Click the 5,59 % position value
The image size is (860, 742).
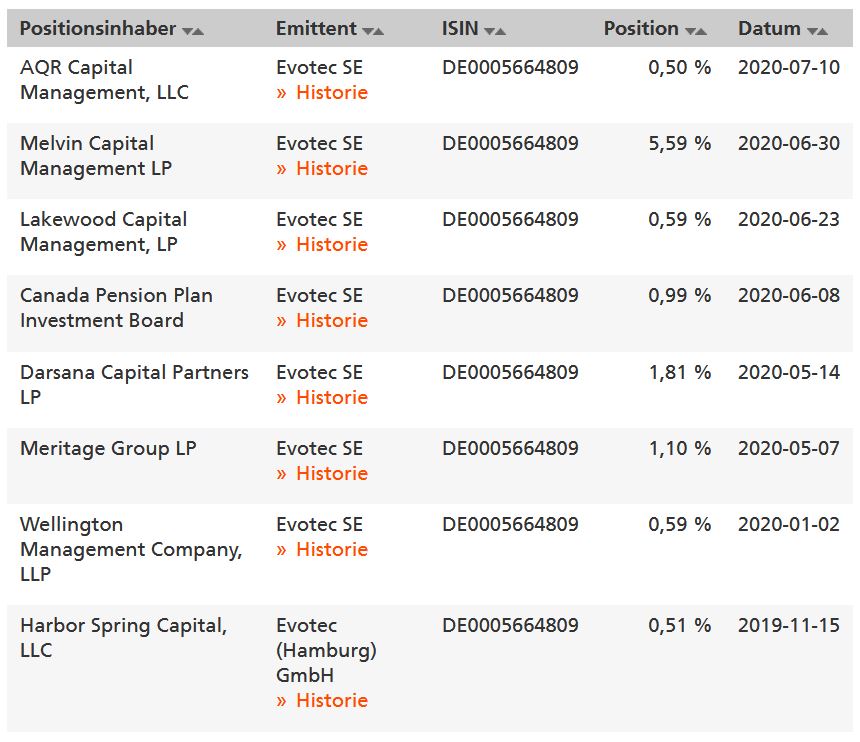click(x=680, y=144)
